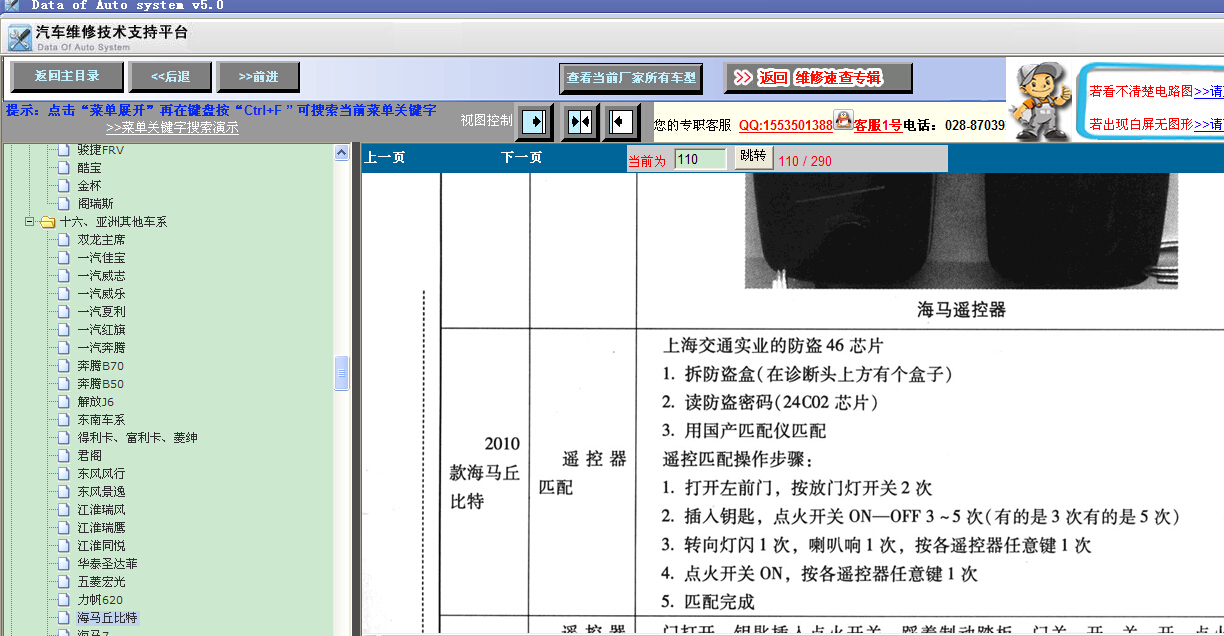Open the 奔腾B50 tree item
Image resolution: width=1224 pixels, height=636 pixels.
[x=100, y=384]
